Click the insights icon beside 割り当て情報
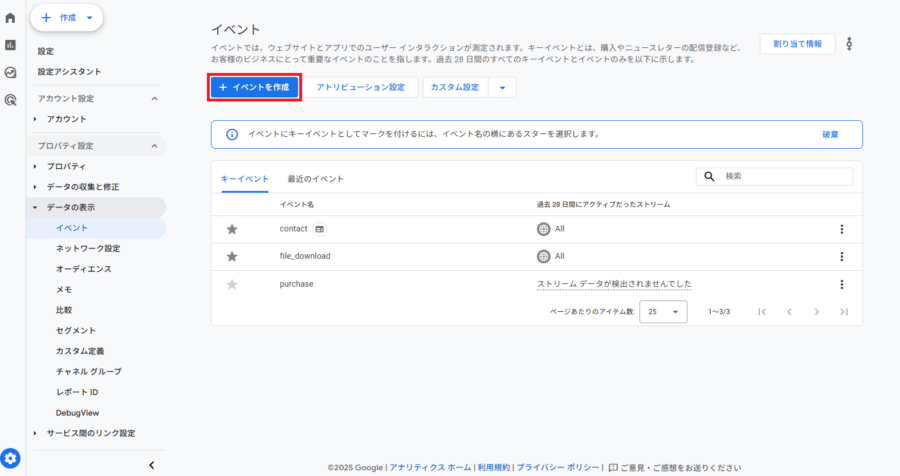The height and width of the screenshot is (476, 900). [x=850, y=44]
